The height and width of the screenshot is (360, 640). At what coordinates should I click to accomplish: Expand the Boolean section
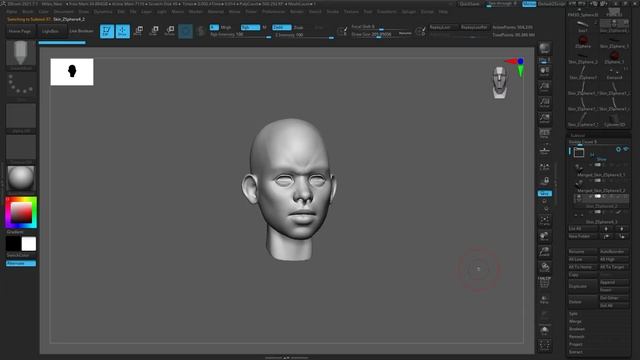(577, 329)
